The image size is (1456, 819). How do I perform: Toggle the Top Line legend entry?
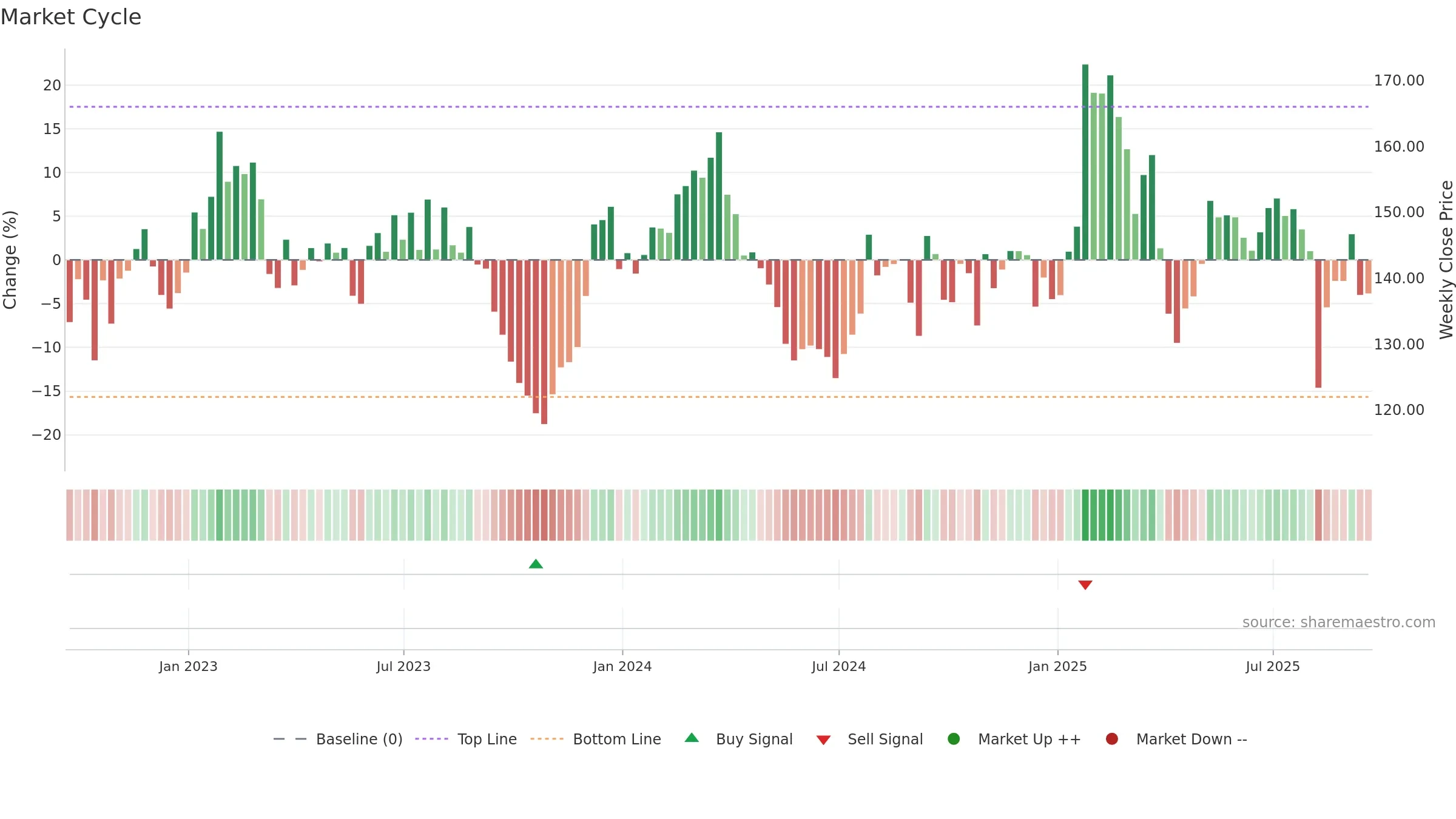466,739
